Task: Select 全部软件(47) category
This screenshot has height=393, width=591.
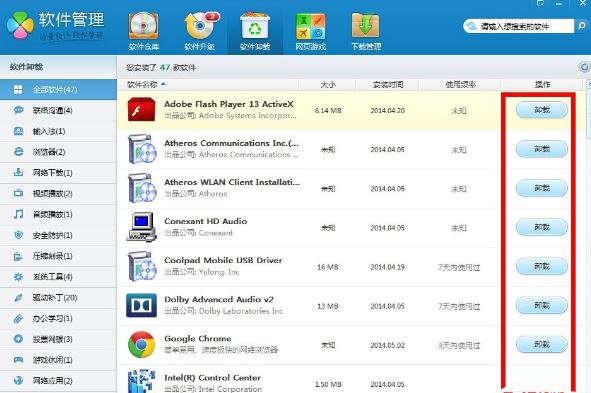Action: click(x=58, y=90)
